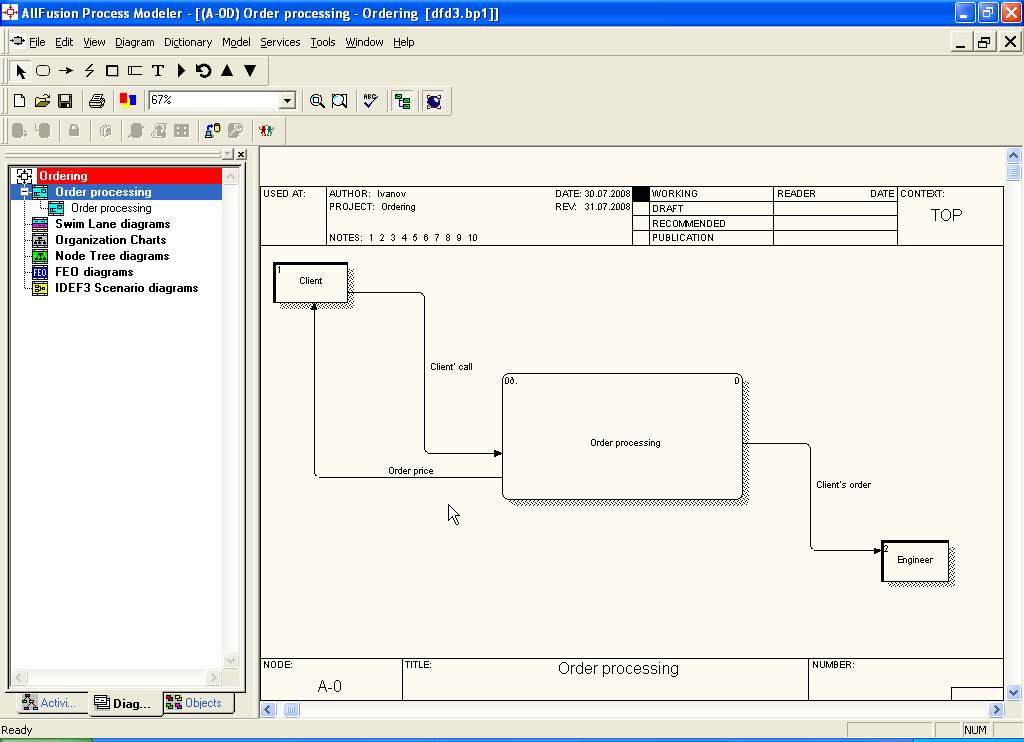Select the Activity Box (rounded rectangle) tool
Screen dimensions: 1024x742
point(43,71)
